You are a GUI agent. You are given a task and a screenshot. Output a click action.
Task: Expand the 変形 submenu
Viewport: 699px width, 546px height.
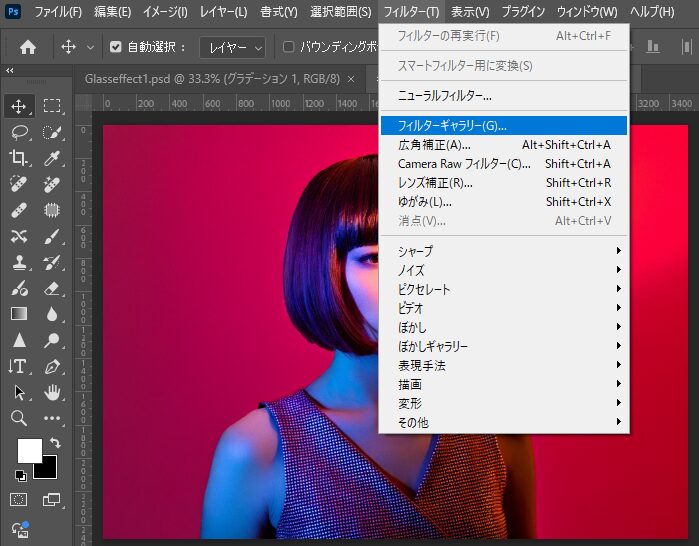click(504, 403)
